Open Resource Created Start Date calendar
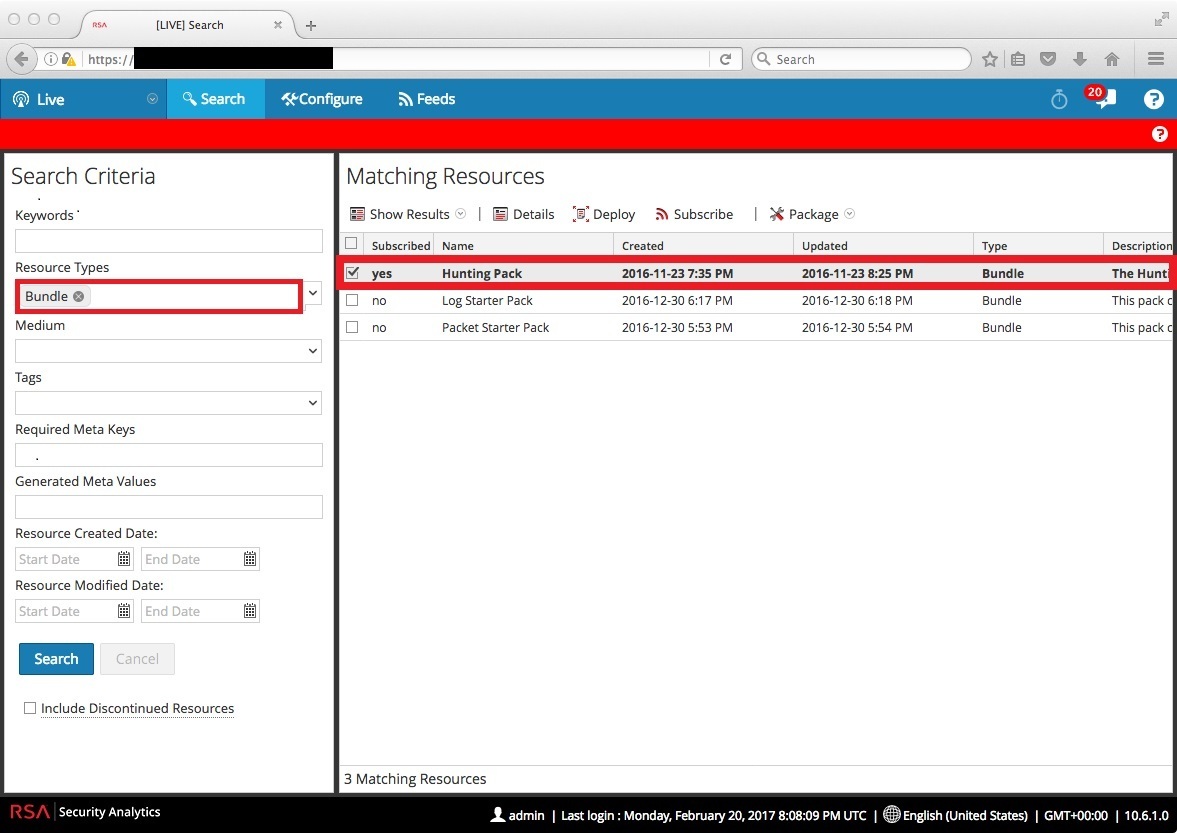This screenshot has width=1177, height=833. point(124,559)
